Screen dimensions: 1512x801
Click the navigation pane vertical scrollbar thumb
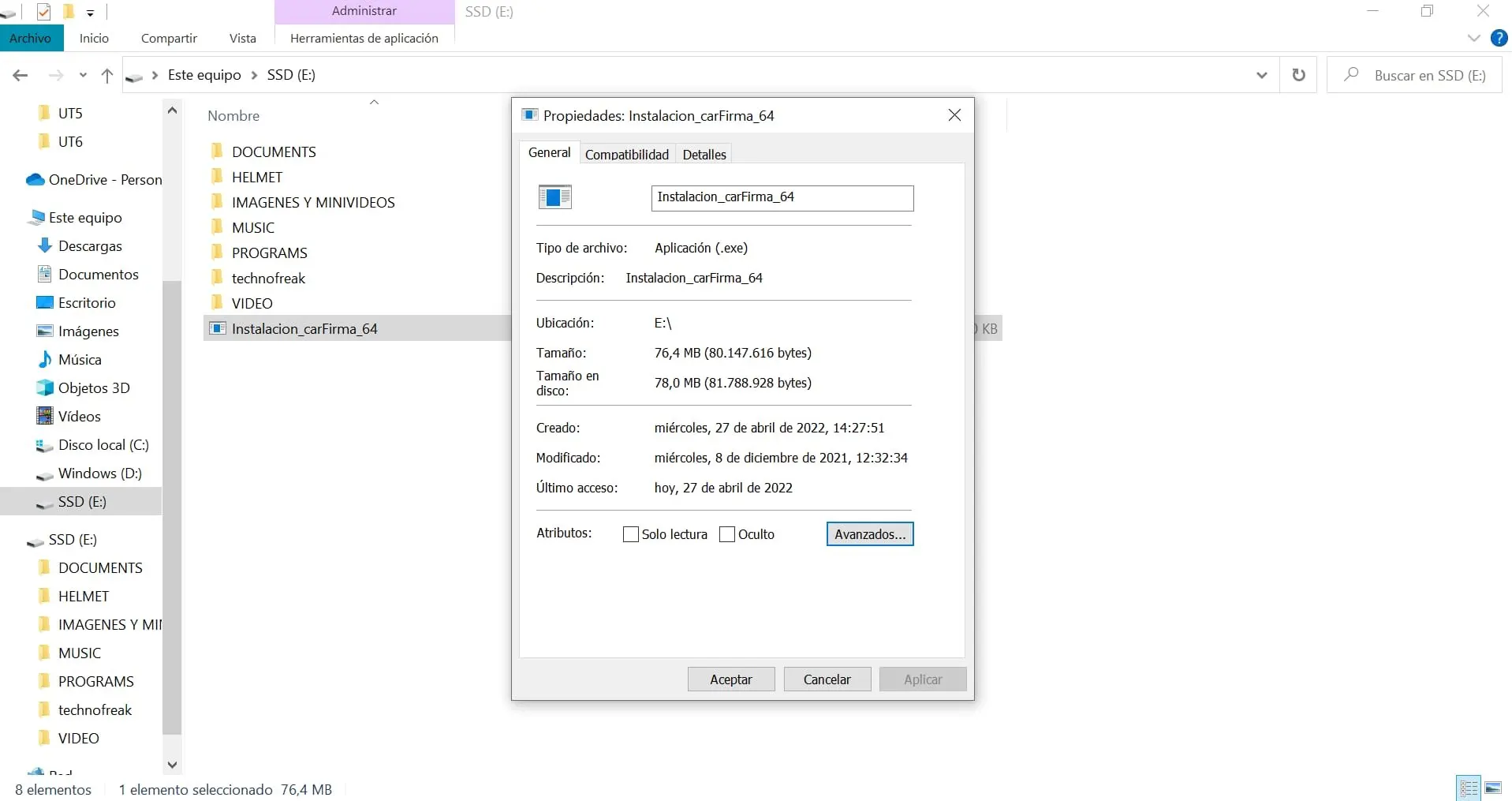point(172,507)
